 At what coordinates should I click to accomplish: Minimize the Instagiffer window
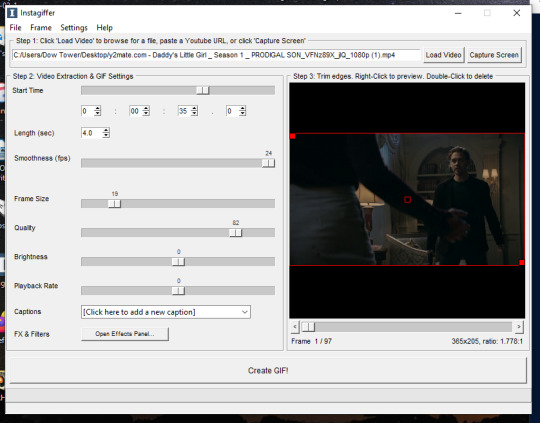pos(458,13)
